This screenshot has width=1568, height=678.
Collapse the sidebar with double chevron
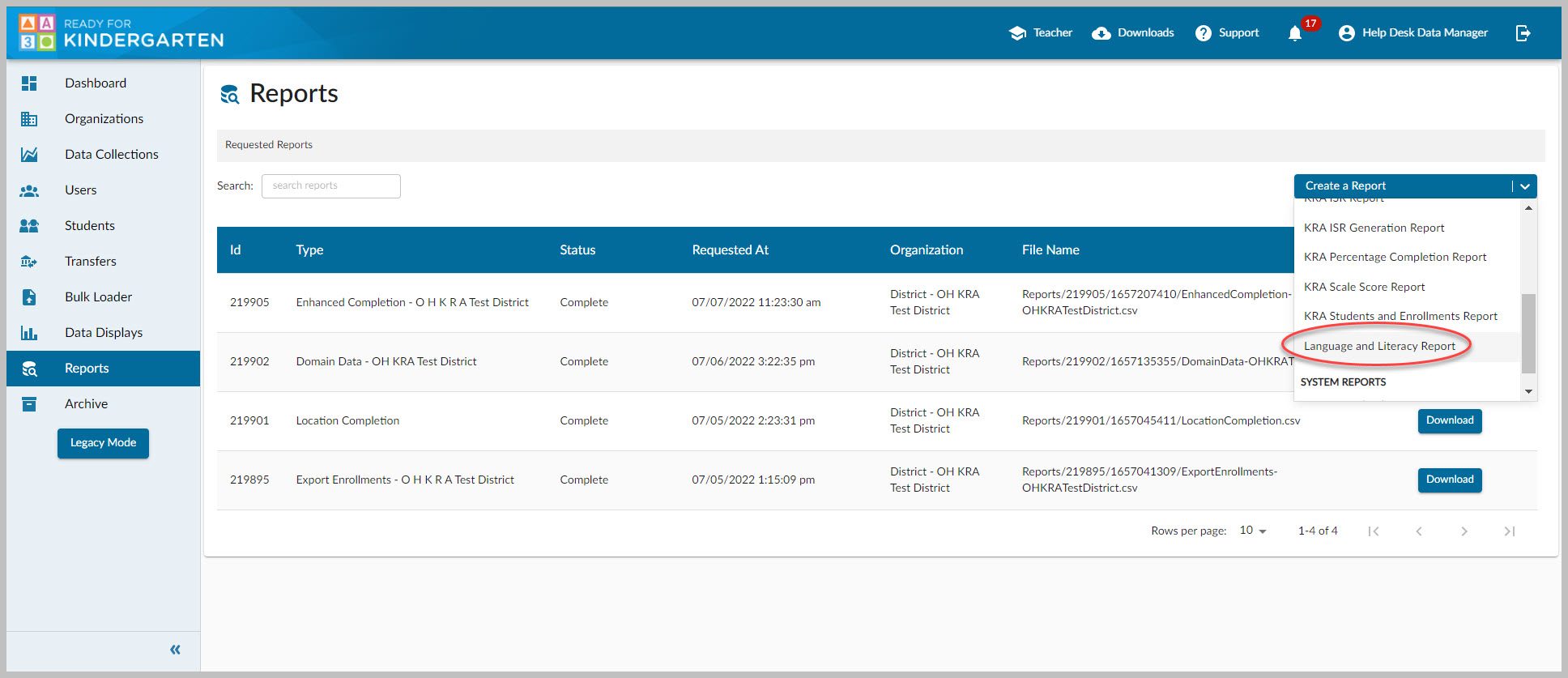(x=175, y=650)
